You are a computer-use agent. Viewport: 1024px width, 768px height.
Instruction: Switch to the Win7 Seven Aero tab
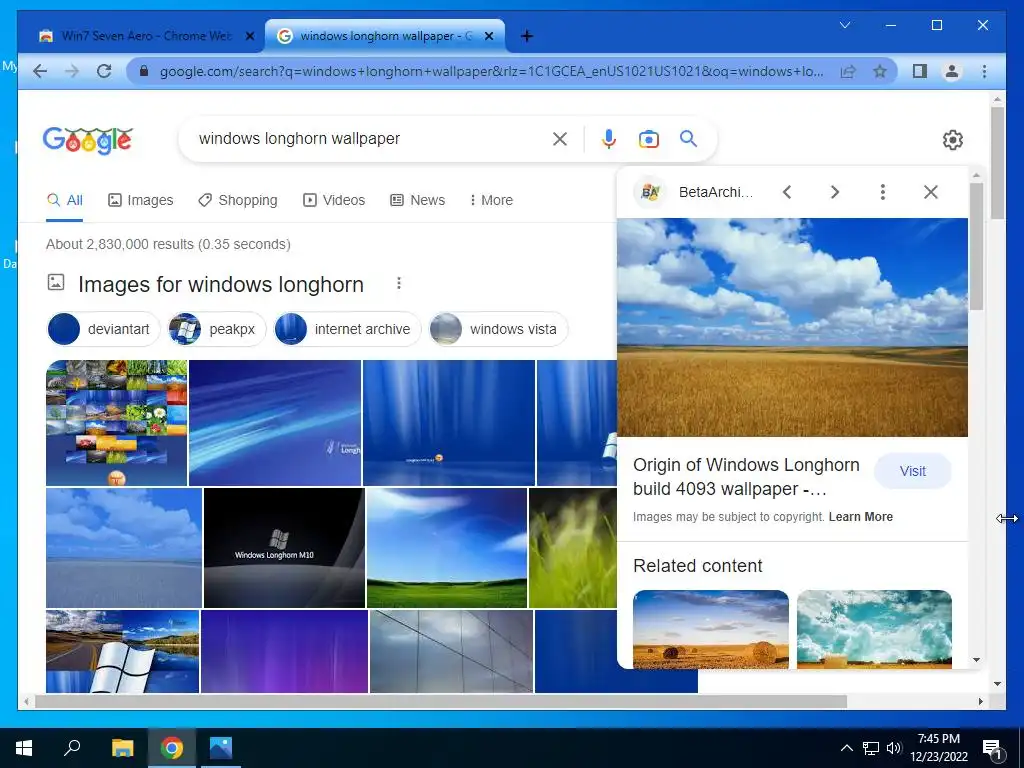click(x=146, y=36)
